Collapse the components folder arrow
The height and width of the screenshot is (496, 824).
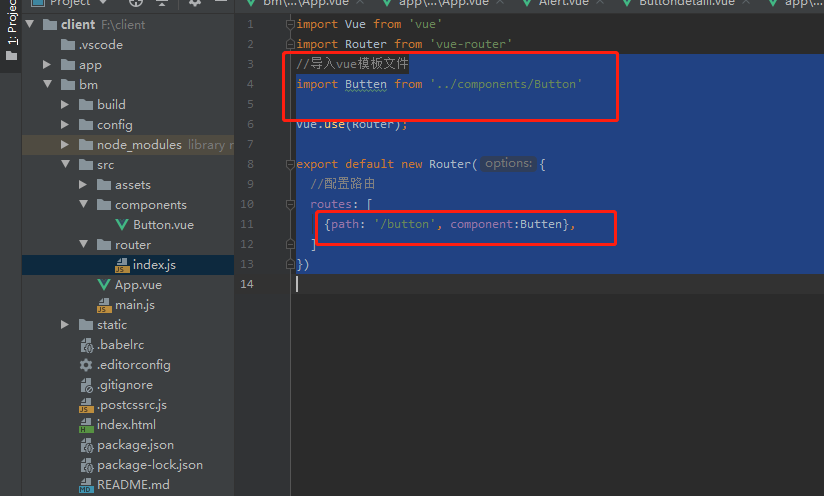point(84,204)
